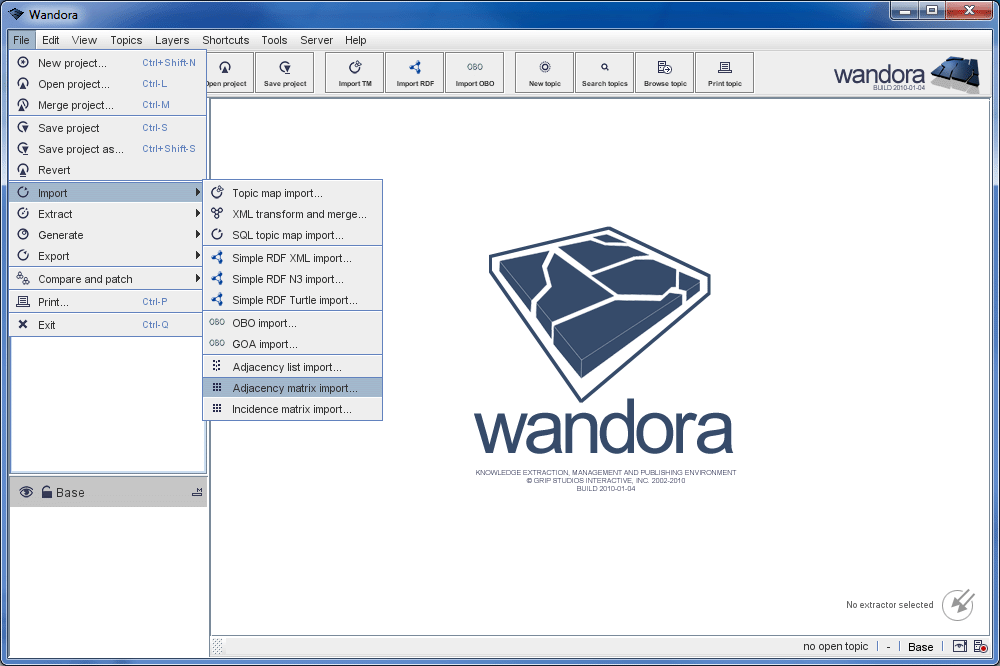Toggle the panel view icon in status bar
The image size is (1000, 666).
(x=959, y=647)
